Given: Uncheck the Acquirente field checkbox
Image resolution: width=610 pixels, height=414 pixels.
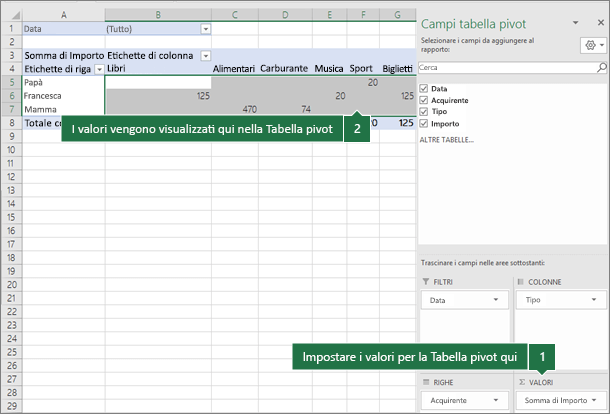Looking at the screenshot, I should click(x=424, y=100).
